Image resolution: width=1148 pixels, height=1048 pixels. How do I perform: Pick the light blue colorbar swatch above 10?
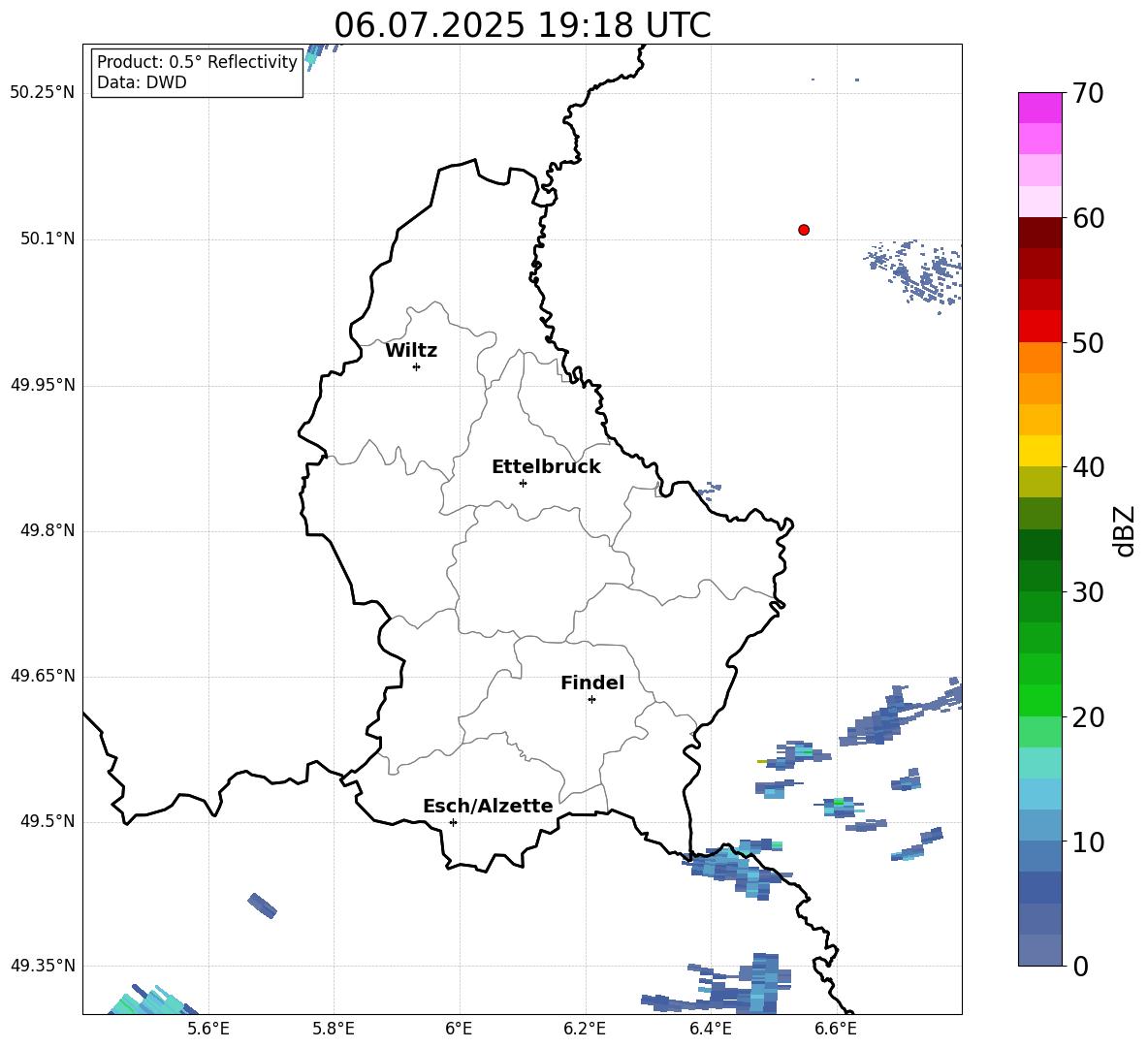tap(1039, 825)
